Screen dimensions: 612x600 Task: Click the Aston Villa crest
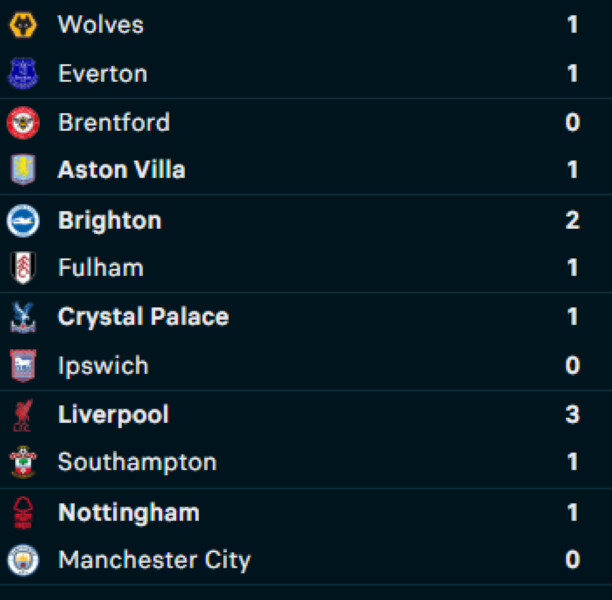tap(22, 170)
